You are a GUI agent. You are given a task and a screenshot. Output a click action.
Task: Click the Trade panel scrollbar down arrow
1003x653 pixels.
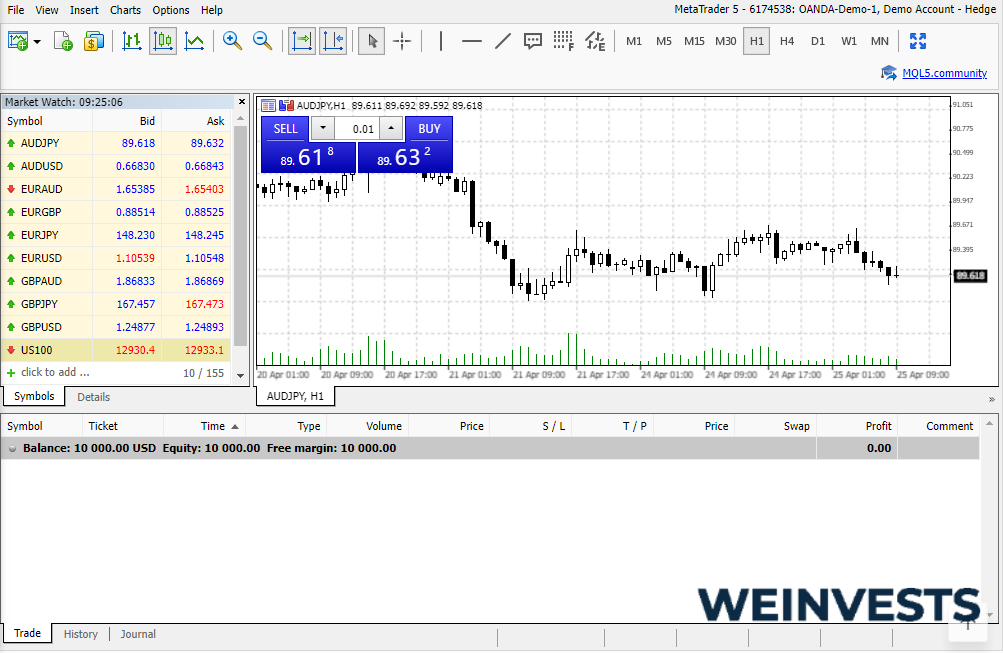(990, 615)
